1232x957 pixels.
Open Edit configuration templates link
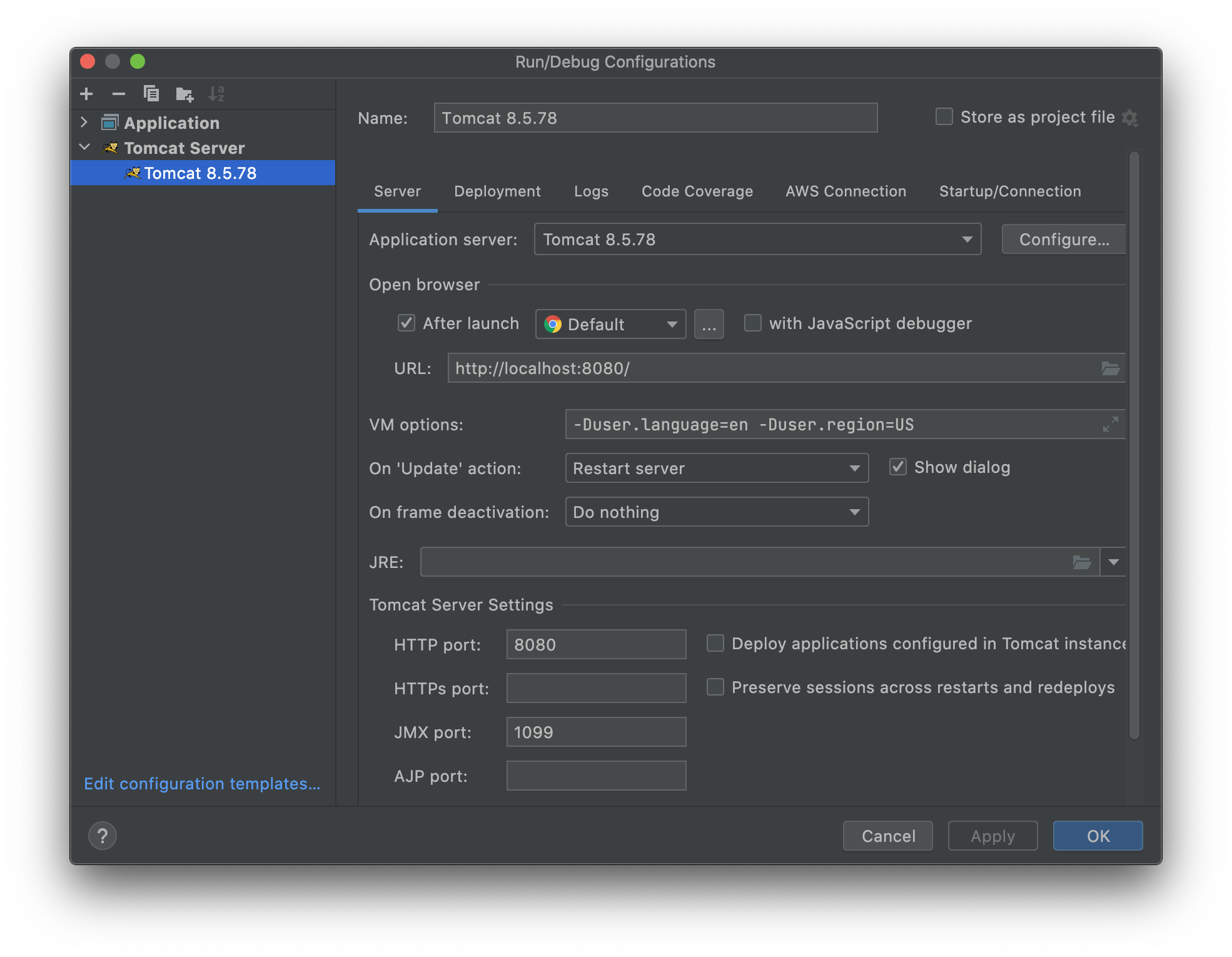(x=202, y=784)
